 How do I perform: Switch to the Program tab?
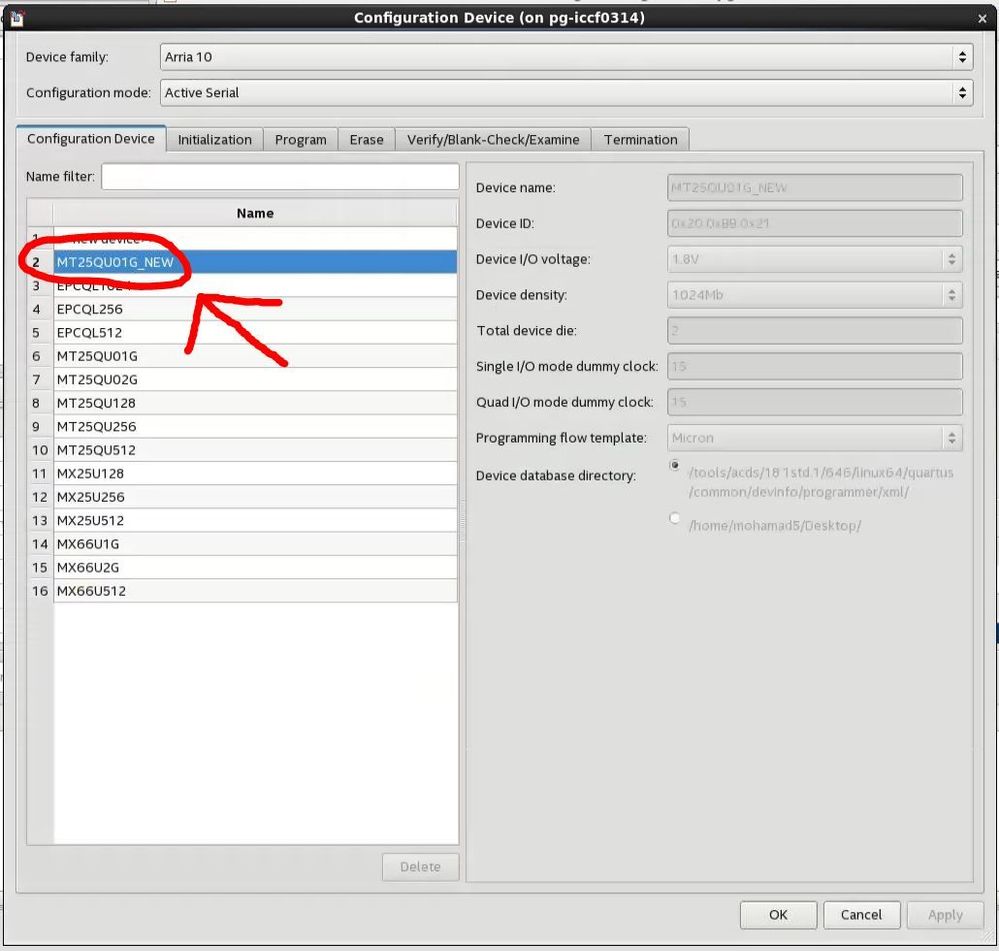point(300,139)
